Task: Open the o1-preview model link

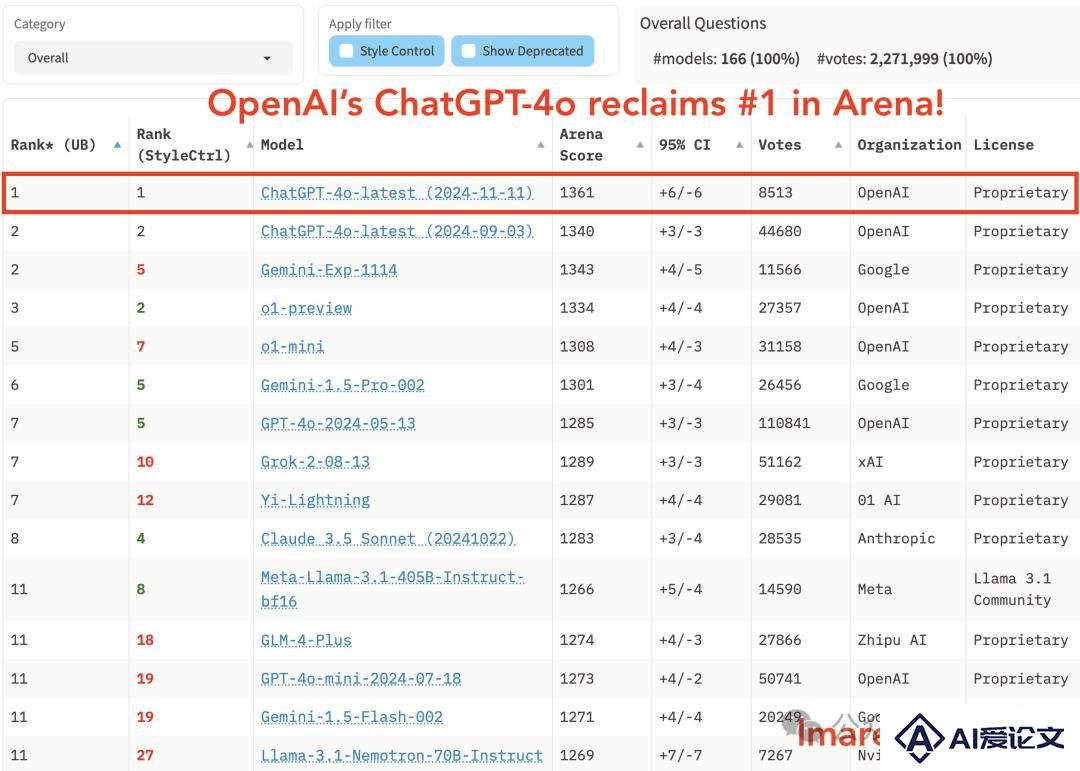Action: [307, 308]
